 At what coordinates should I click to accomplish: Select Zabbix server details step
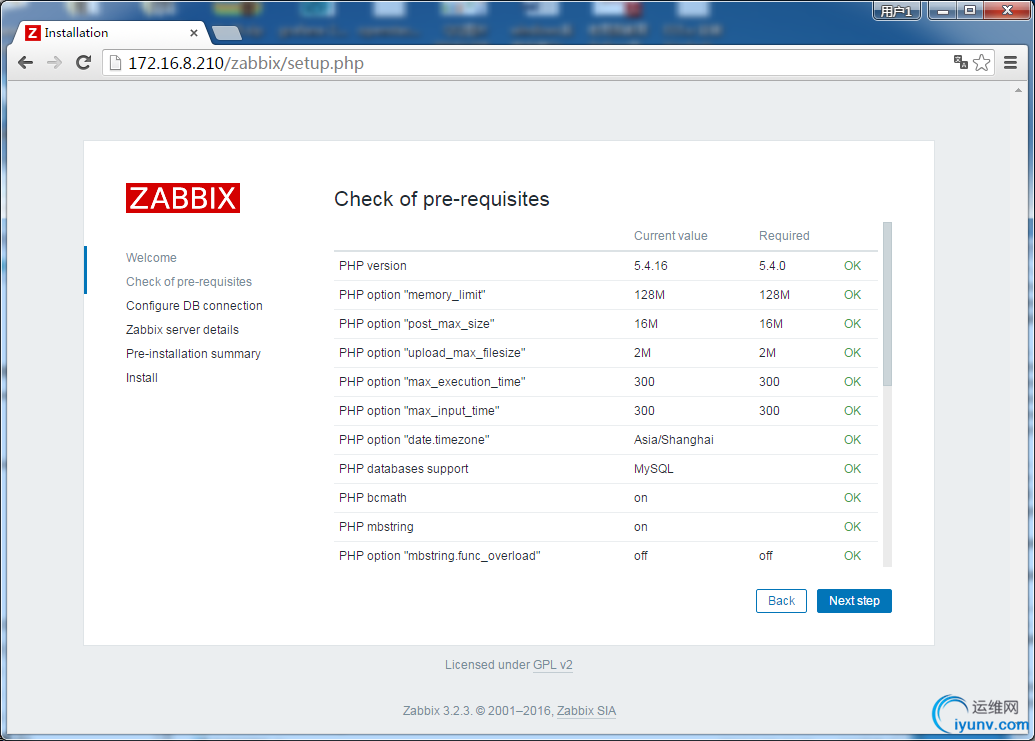tap(182, 330)
